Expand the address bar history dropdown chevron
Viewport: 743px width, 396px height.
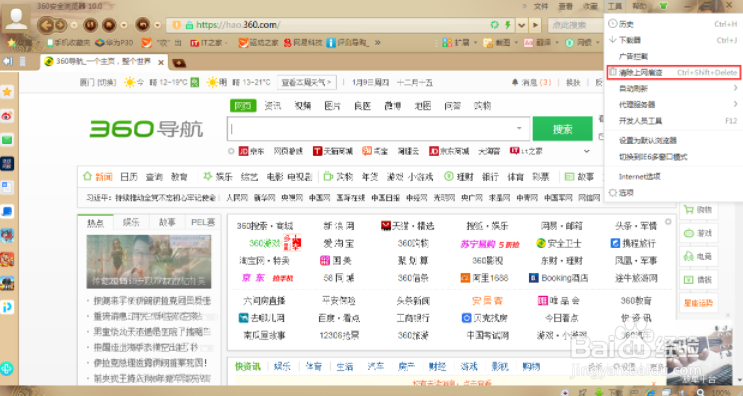coord(522,25)
